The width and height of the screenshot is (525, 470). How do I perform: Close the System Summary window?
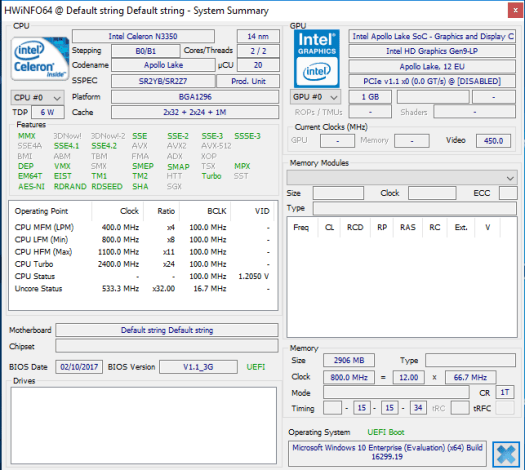[515, 10]
